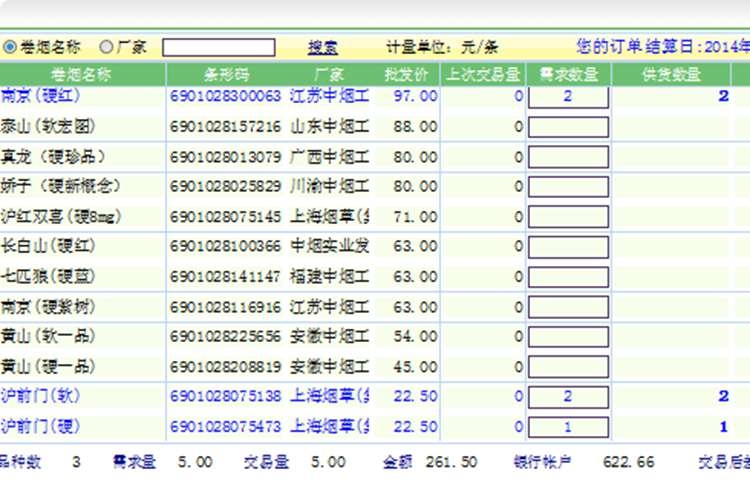750x487 pixels.
Task: Click barcode 6901028025829
Action: [225, 186]
